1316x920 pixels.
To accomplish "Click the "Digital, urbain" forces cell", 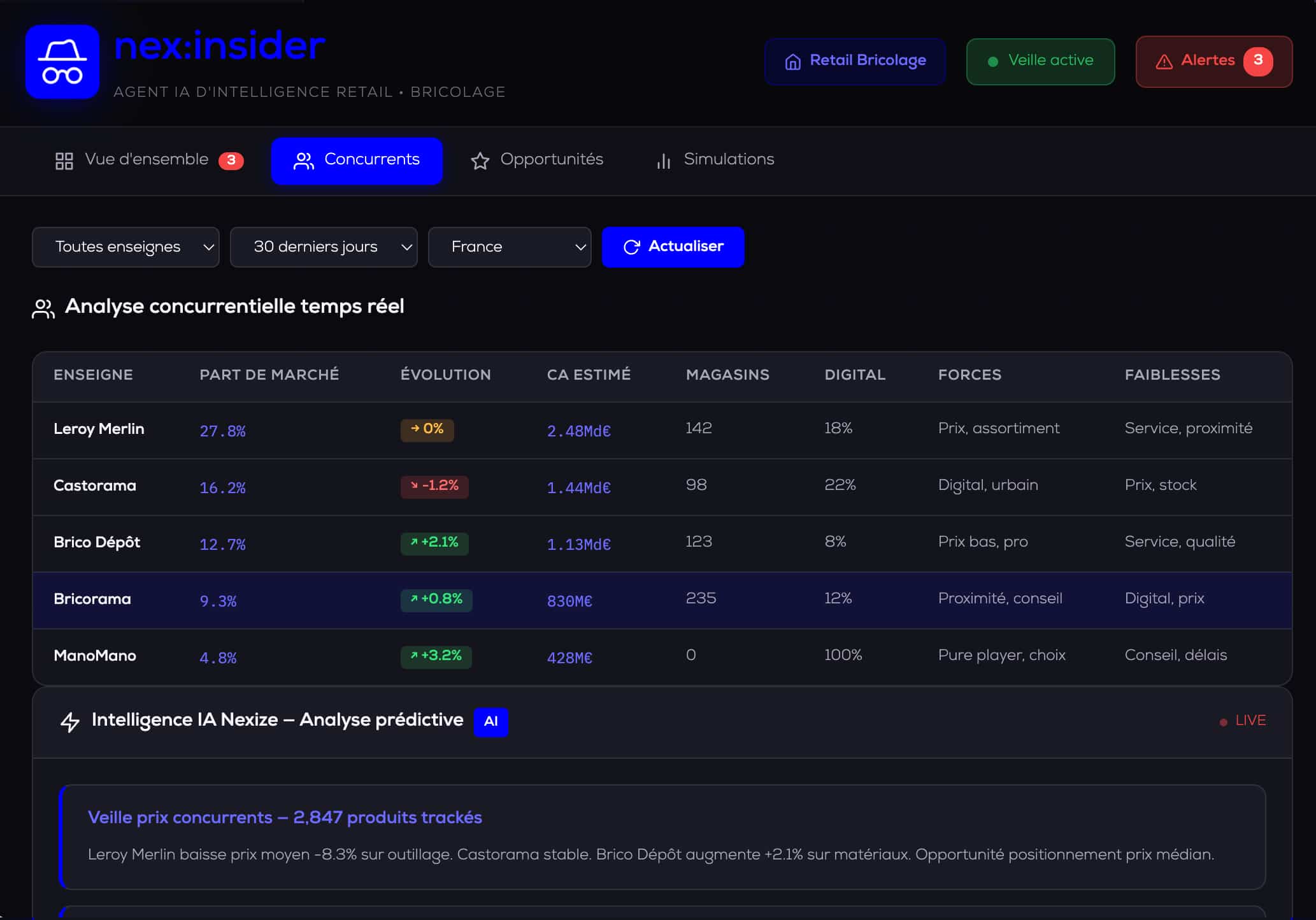I will coord(988,485).
